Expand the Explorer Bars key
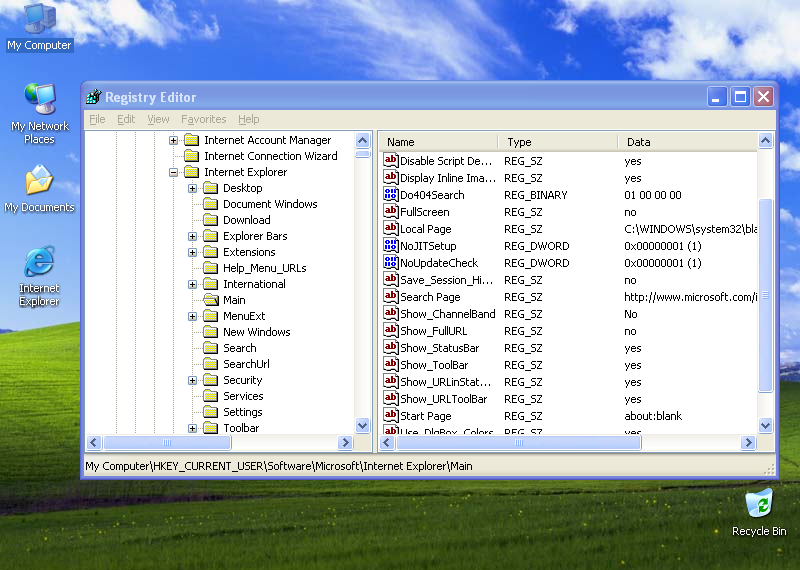 [192, 236]
